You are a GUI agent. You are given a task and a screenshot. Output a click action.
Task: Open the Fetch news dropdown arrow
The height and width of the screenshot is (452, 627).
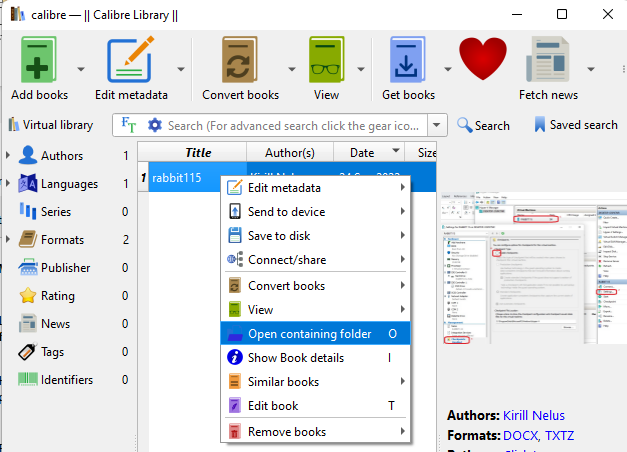(x=591, y=69)
